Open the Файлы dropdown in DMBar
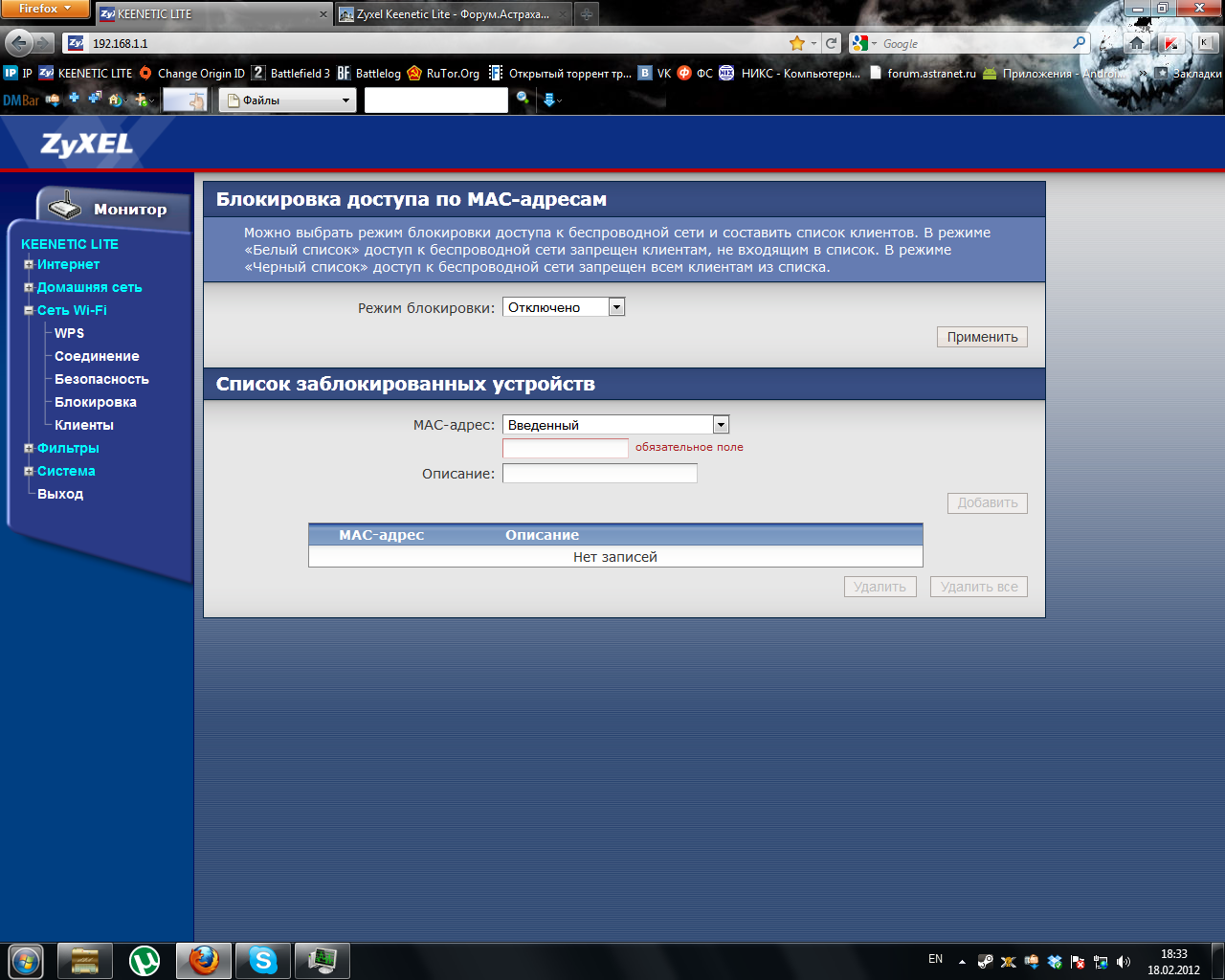The image size is (1225, 980). (287, 100)
